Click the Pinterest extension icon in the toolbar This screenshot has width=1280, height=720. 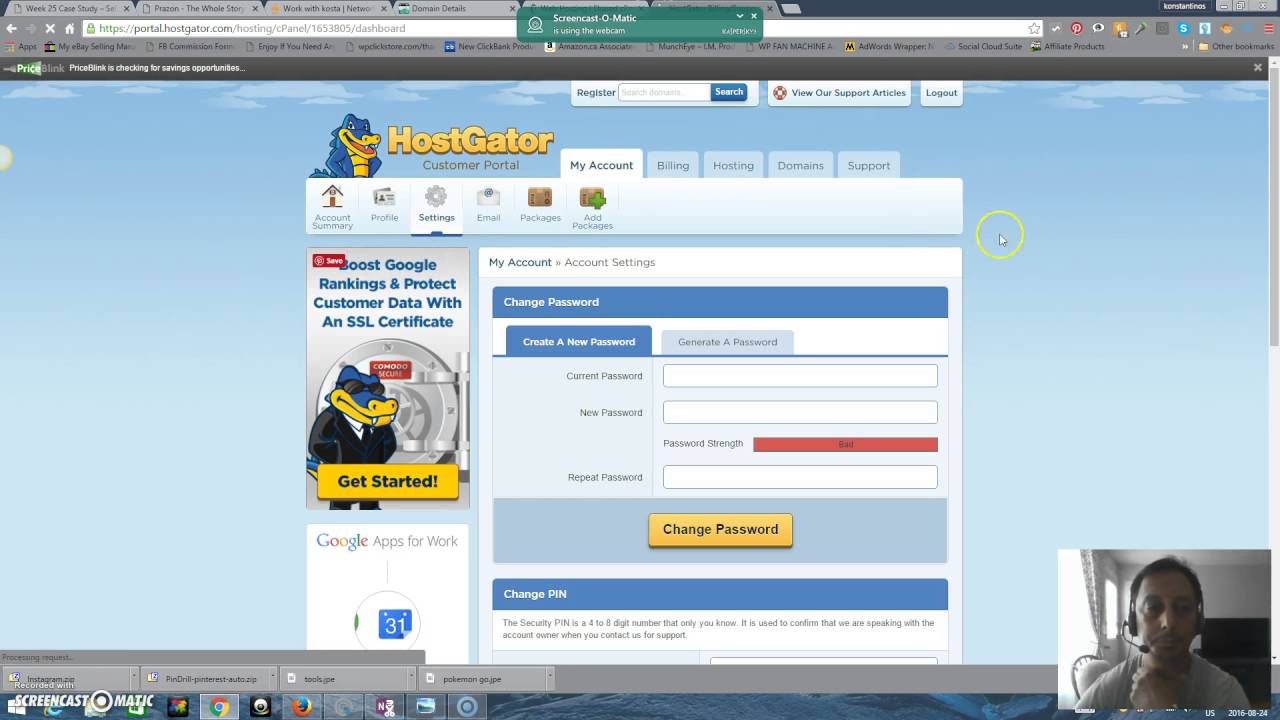[x=1077, y=28]
